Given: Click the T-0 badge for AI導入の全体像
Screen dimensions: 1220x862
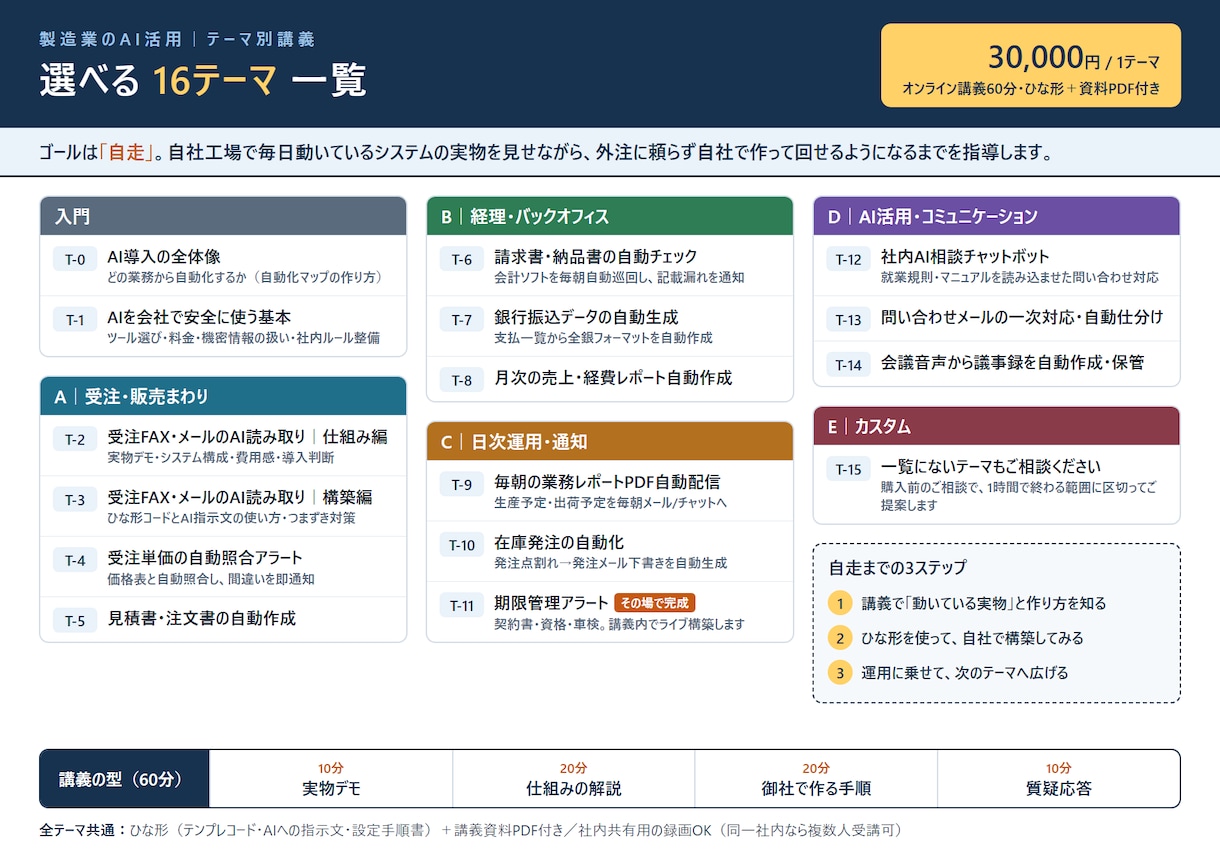Looking at the screenshot, I should (75, 260).
